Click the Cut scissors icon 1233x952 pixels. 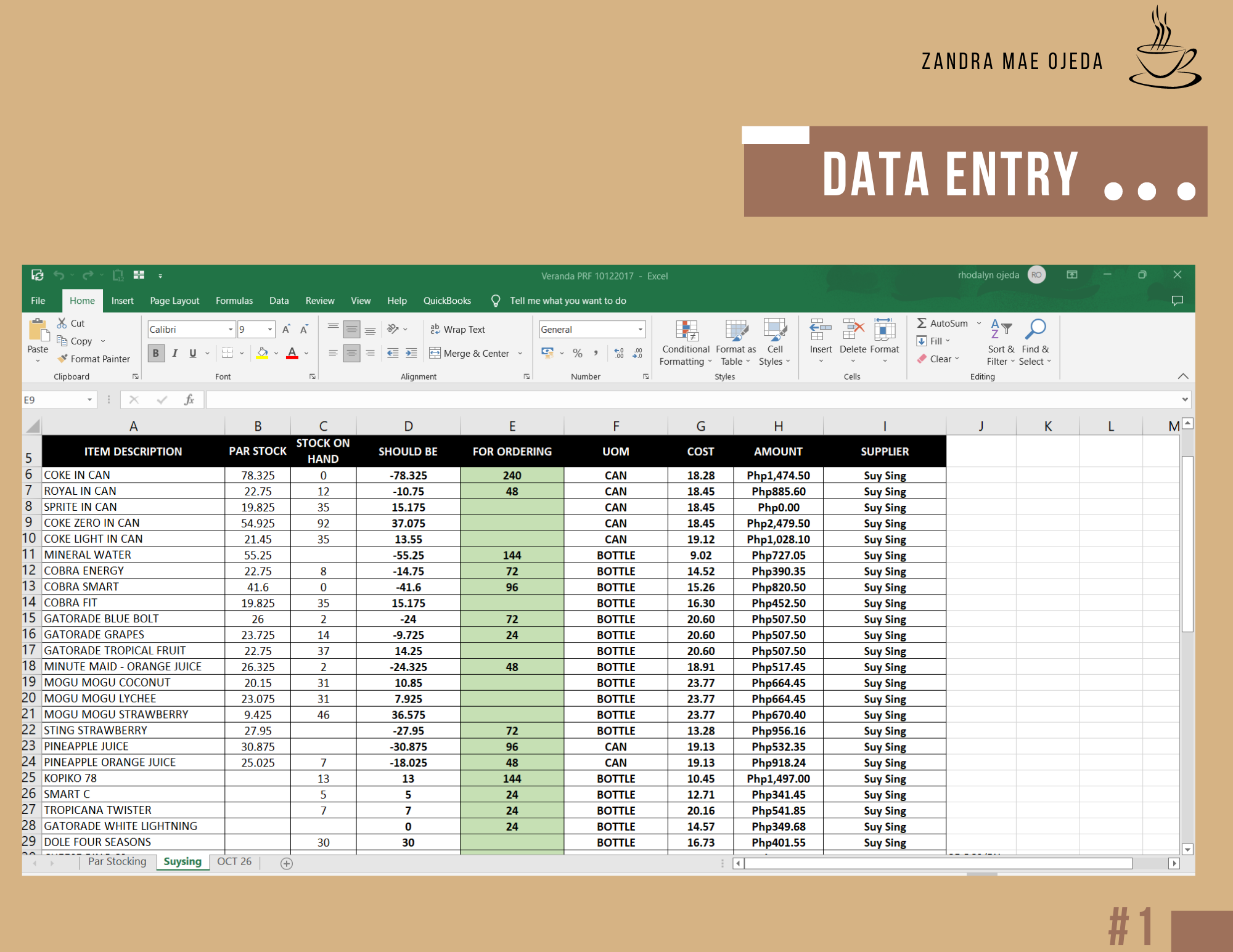point(62,323)
